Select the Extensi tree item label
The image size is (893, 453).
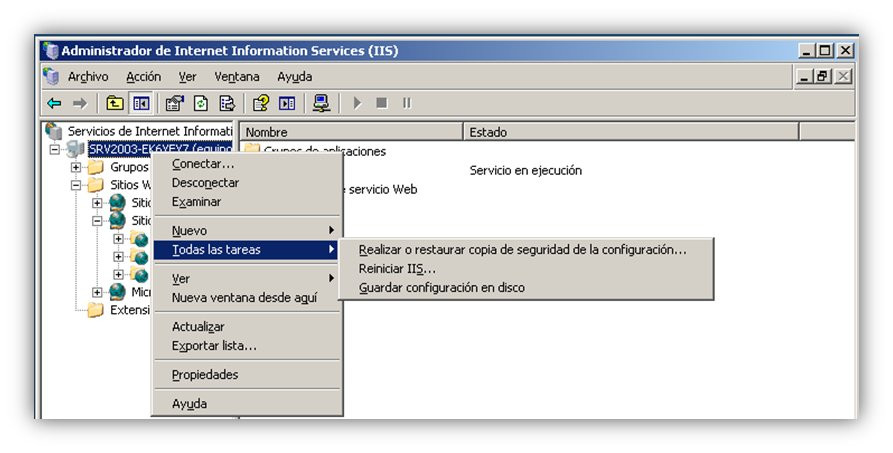(130, 309)
